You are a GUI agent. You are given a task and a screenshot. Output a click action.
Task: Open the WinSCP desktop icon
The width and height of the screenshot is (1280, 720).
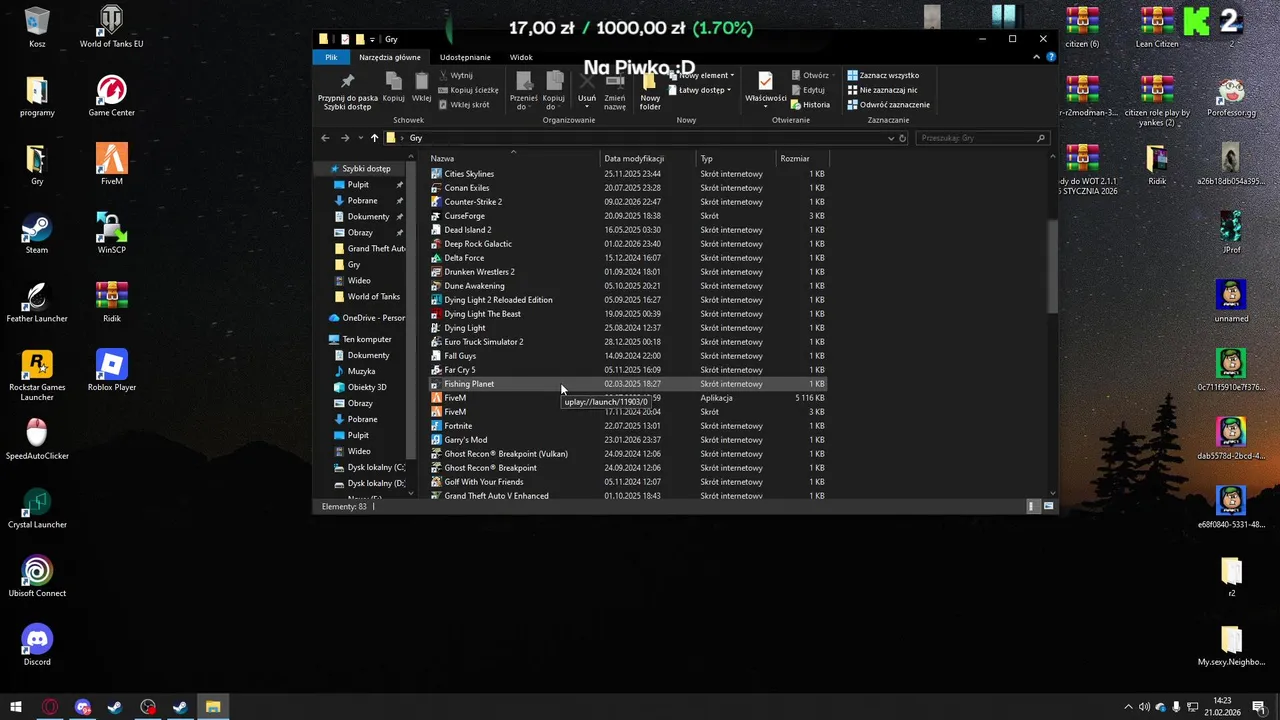111,233
